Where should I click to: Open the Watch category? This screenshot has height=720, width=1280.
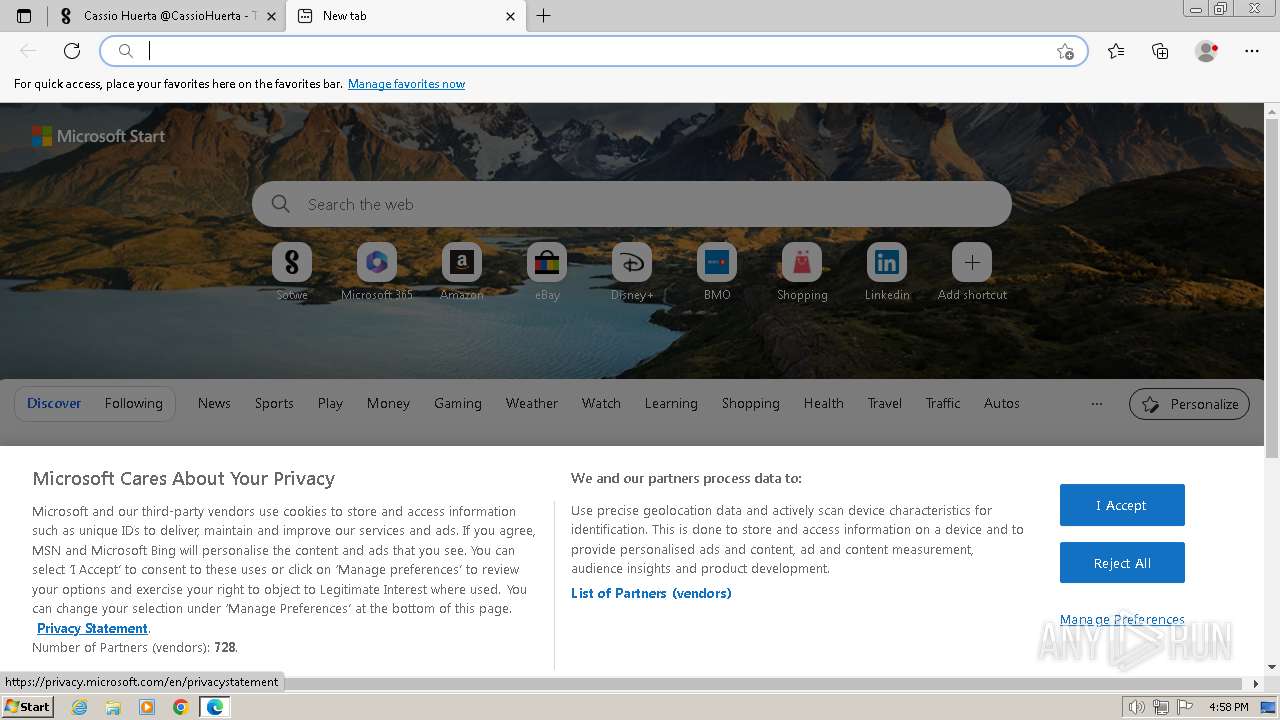[x=601, y=403]
